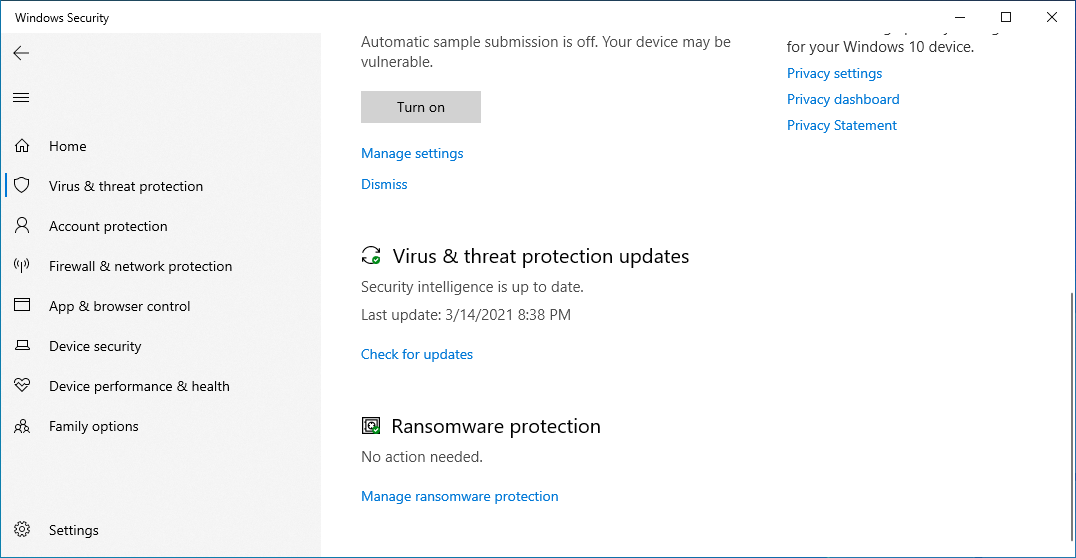Click the back arrow icon
Viewport: 1076px width, 558px height.
[21, 53]
